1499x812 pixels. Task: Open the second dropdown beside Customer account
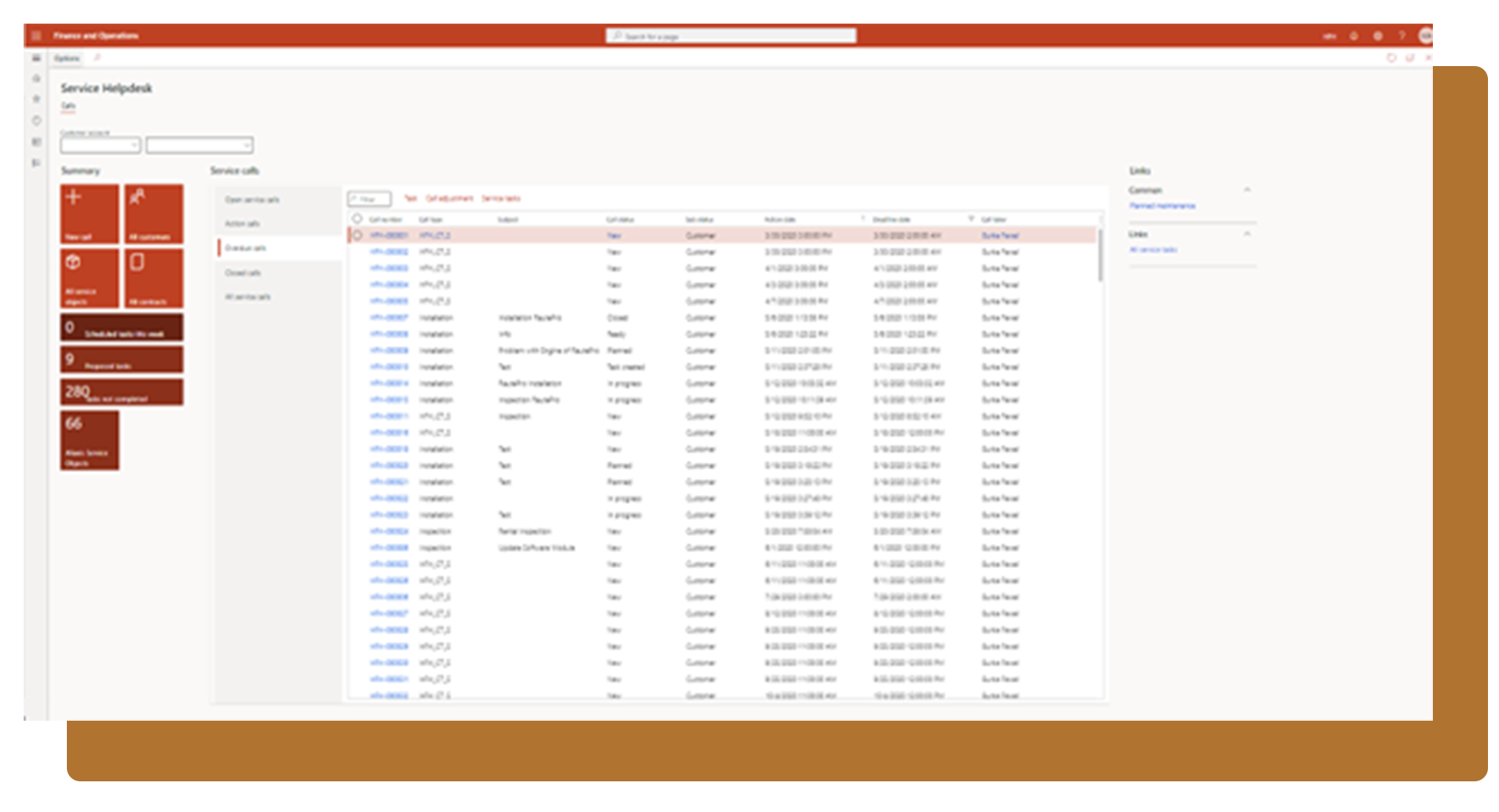(199, 146)
